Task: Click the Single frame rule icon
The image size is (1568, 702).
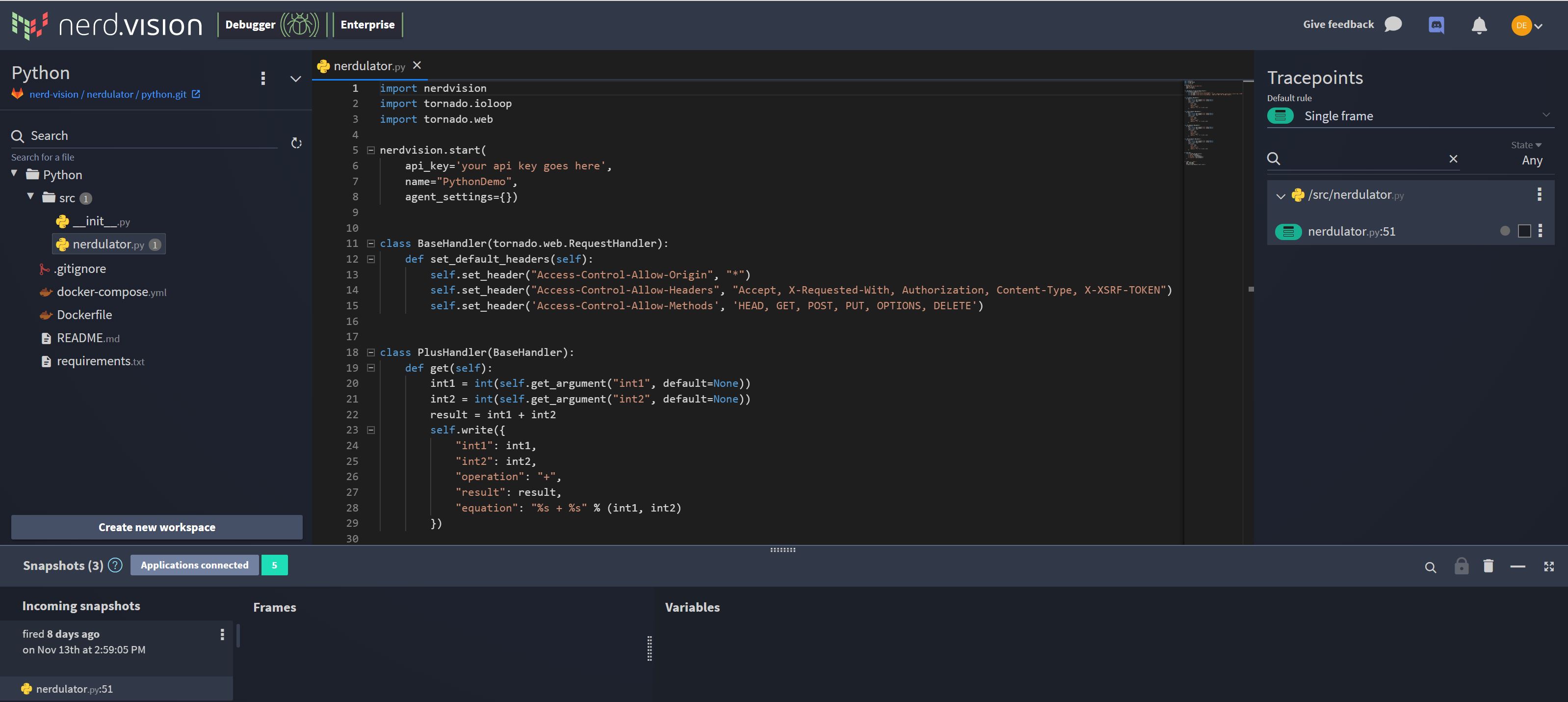Action: coord(1280,116)
